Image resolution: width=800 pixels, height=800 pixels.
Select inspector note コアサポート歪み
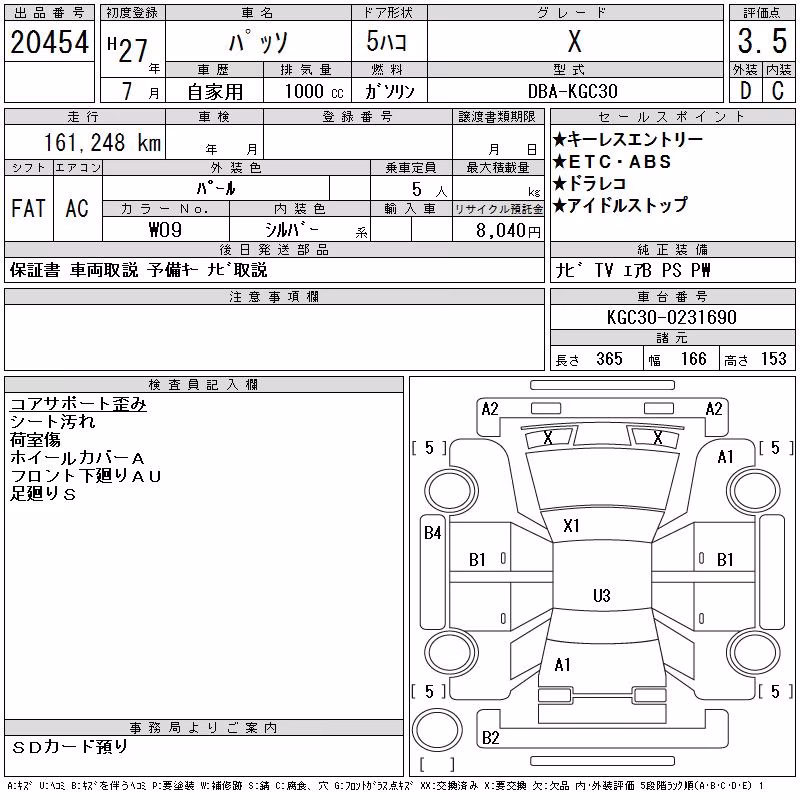pyautogui.click(x=78, y=404)
